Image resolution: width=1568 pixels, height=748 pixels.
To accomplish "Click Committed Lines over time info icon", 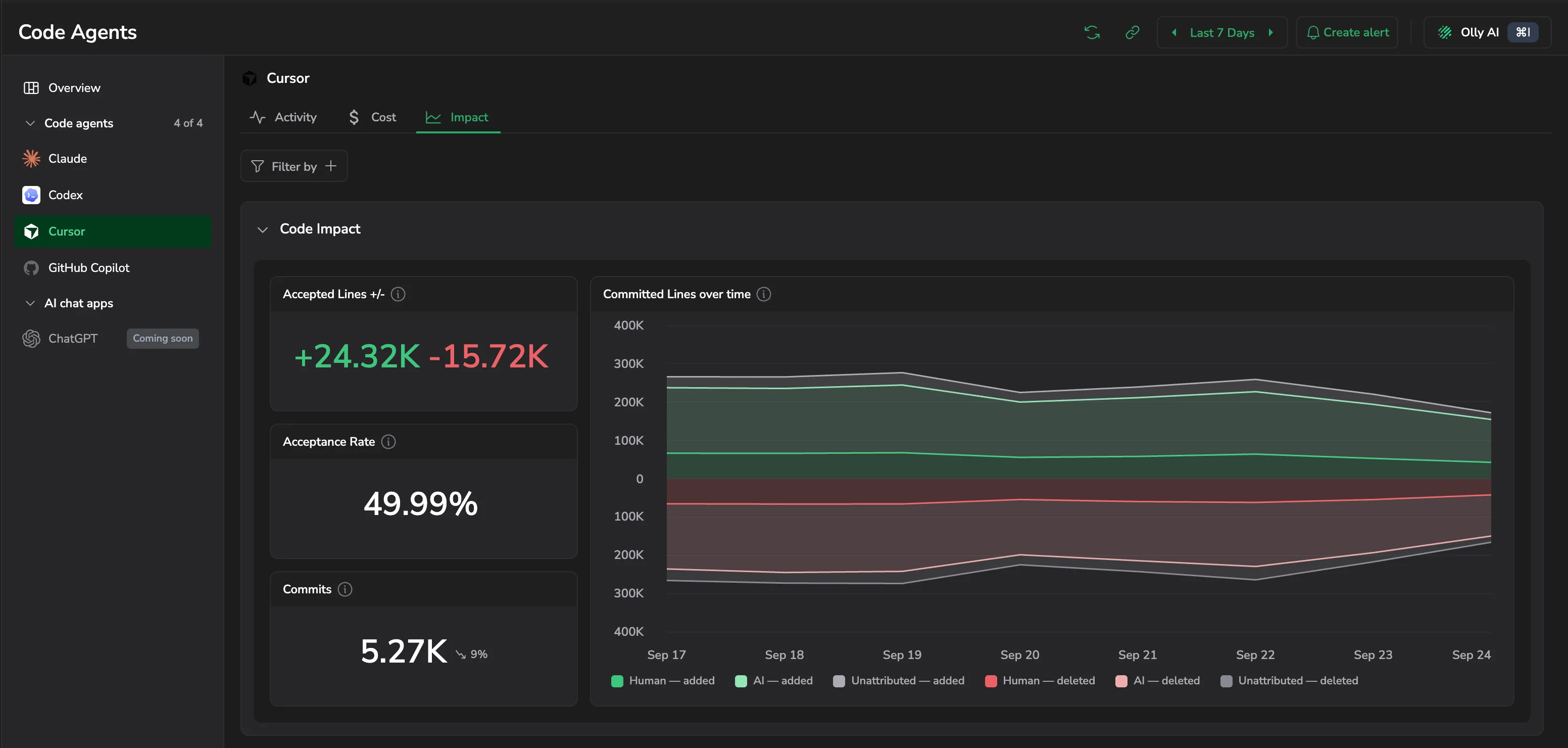I will pos(764,294).
